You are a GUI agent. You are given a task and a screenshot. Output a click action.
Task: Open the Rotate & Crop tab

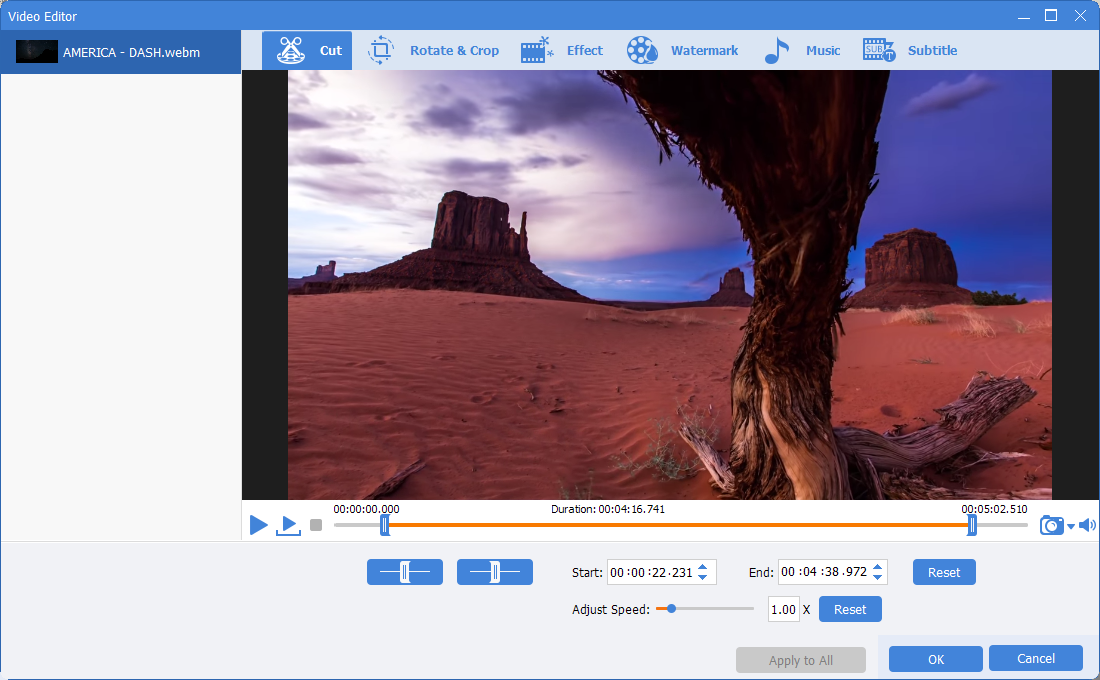(434, 51)
